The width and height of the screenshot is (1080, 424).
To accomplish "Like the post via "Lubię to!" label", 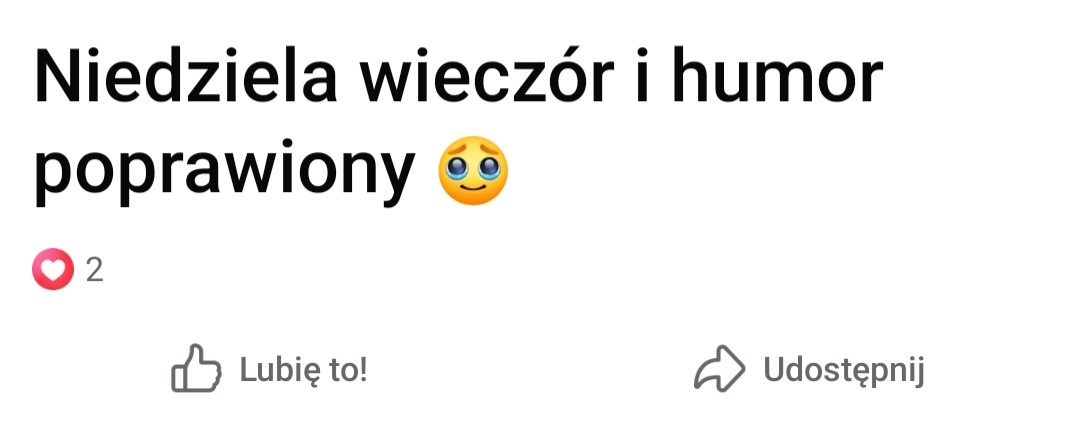I will click(x=303, y=370).
